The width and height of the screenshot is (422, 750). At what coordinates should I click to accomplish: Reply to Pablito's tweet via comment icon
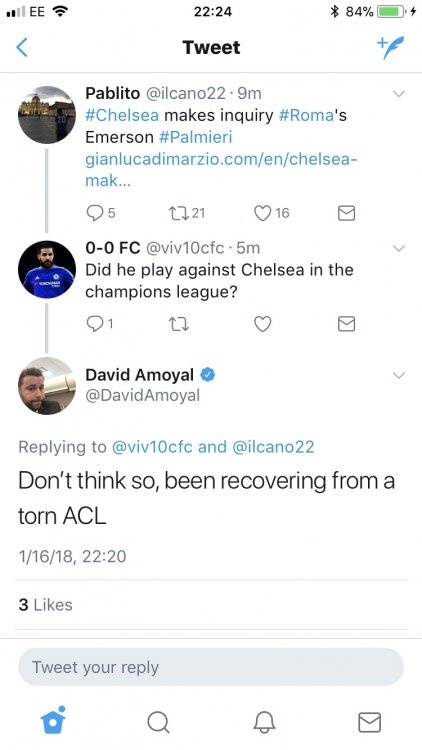pos(94,212)
